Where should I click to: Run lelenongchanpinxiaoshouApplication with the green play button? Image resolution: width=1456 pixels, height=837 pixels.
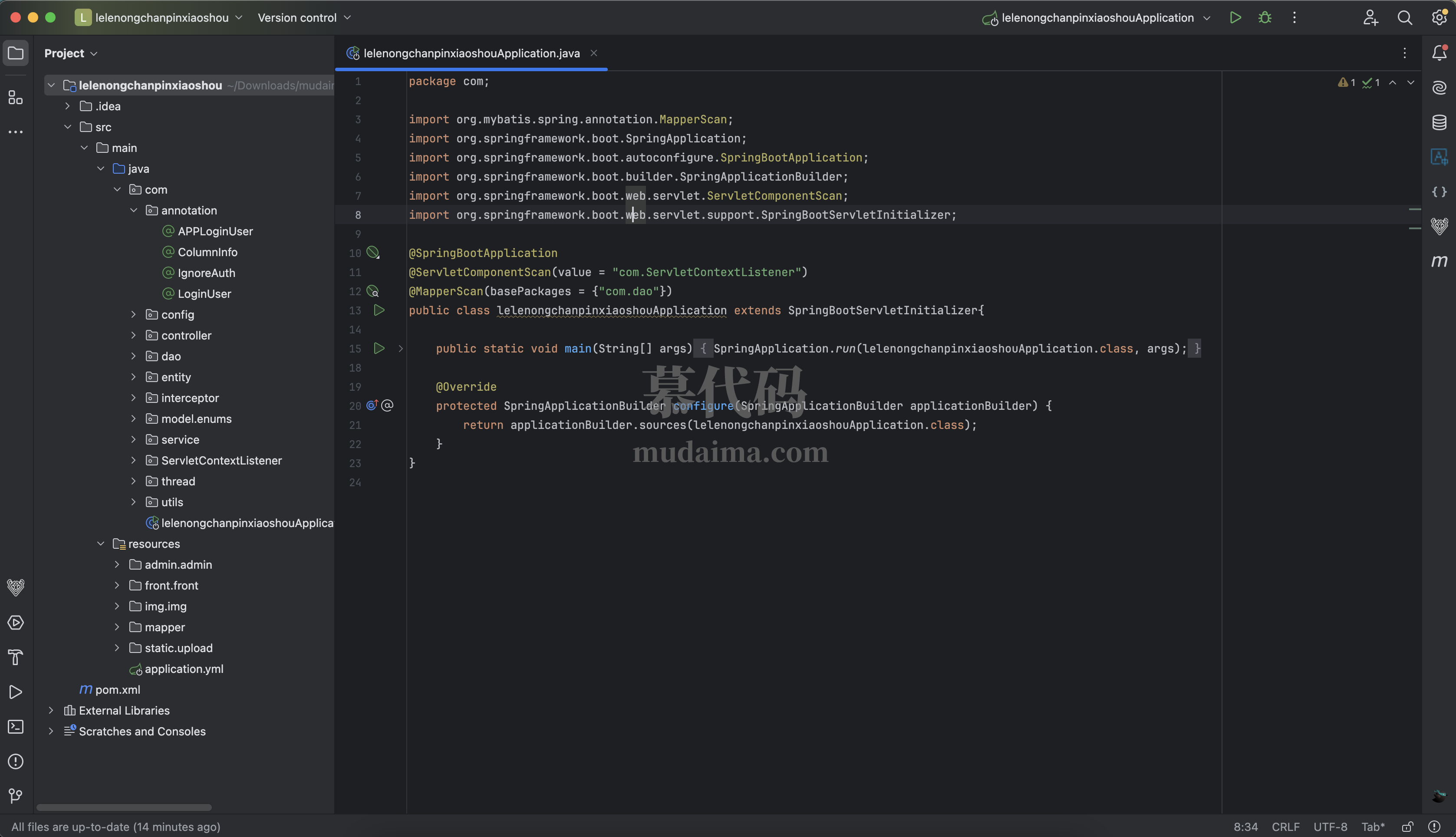coord(1235,18)
